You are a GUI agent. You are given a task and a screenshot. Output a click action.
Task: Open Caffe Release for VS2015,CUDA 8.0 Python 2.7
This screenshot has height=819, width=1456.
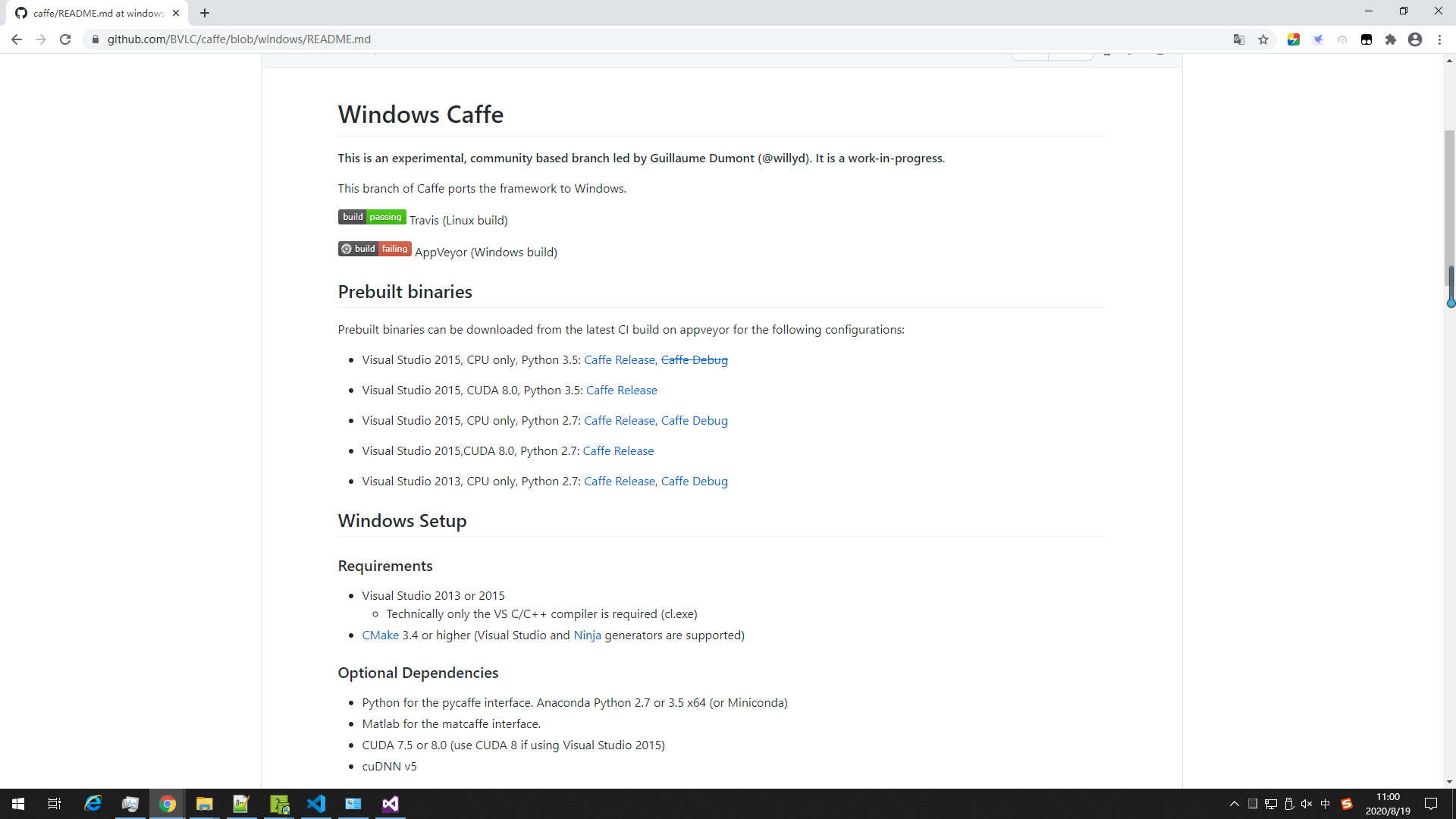(x=618, y=450)
